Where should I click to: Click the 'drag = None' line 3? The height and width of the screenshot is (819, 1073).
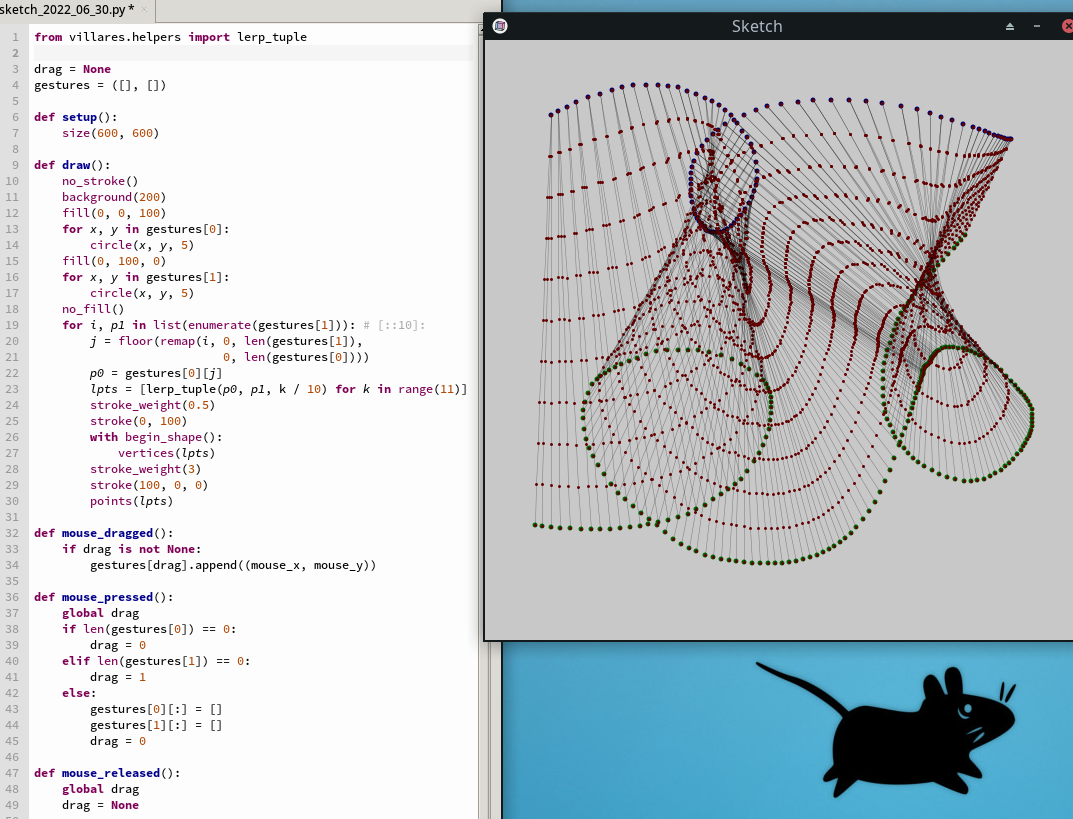coord(72,69)
